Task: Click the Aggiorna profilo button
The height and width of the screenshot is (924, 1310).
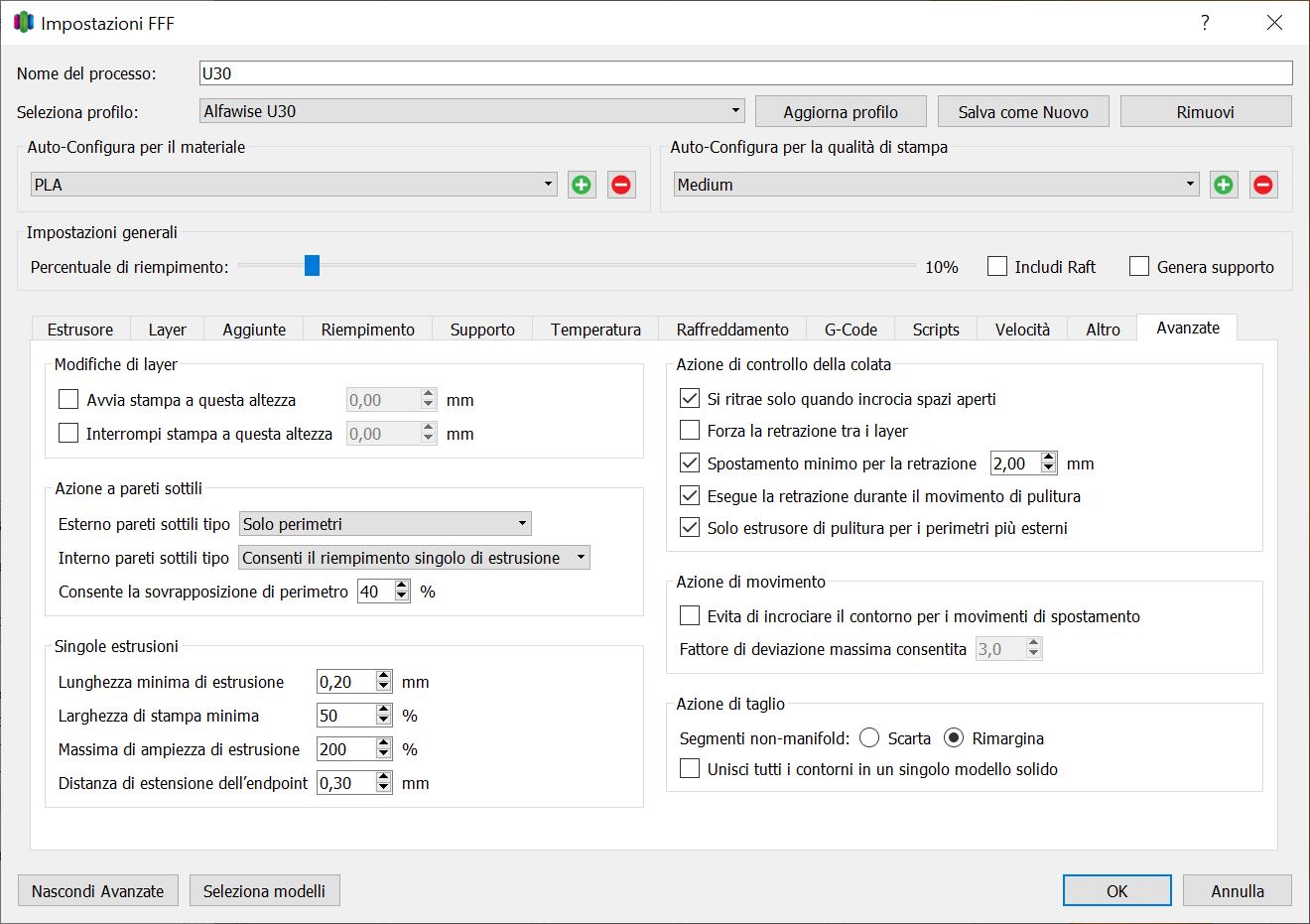Action: 841,112
